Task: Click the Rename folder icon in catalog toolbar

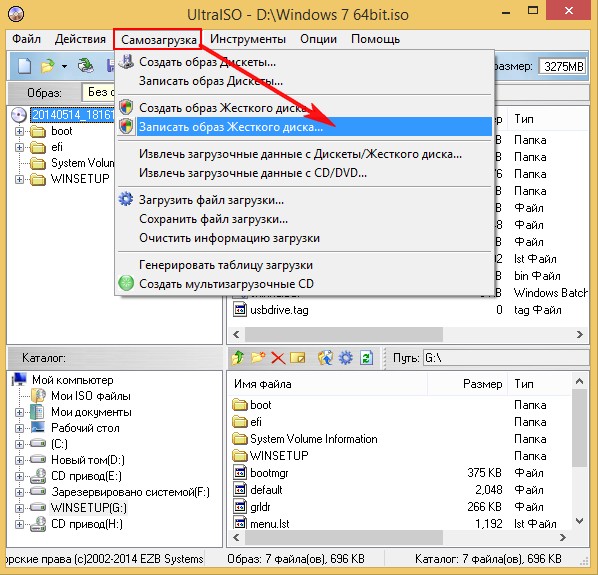Action: pyautogui.click(x=297, y=358)
